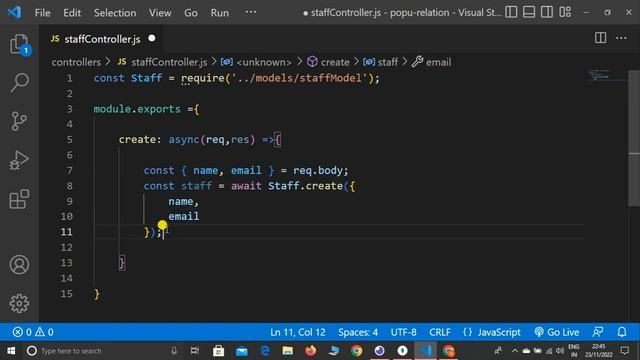Image resolution: width=640 pixels, height=360 pixels.
Task: Open errors and warnings indicator
Action: coord(33,332)
